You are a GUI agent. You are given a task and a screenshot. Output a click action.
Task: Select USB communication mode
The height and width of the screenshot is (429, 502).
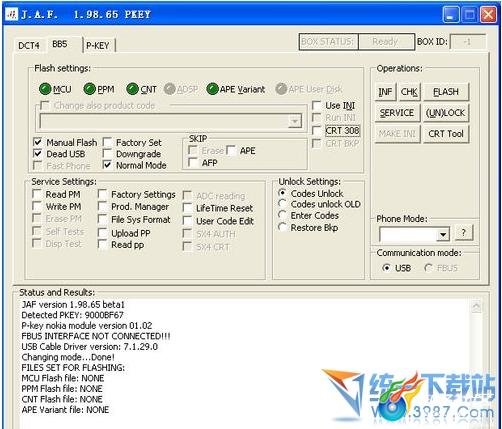386,268
